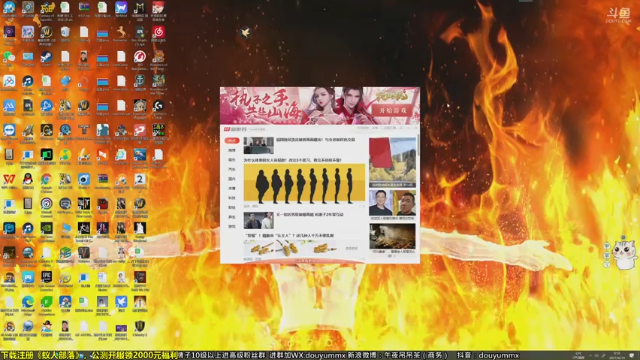Select the World of Warships anchor icon
This screenshot has height=360, width=640.
click(x=140, y=81)
